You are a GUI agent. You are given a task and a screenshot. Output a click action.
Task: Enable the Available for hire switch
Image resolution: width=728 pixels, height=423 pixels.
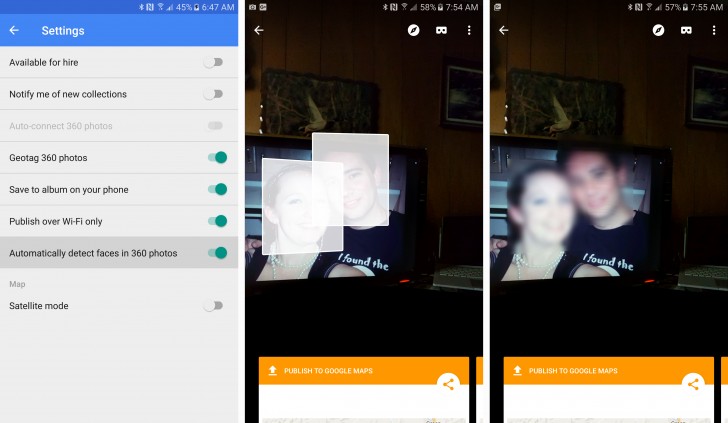214,62
